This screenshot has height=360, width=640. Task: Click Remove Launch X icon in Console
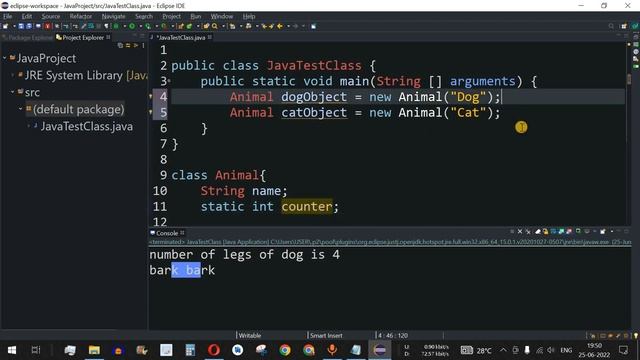pyautogui.click(x=520, y=231)
